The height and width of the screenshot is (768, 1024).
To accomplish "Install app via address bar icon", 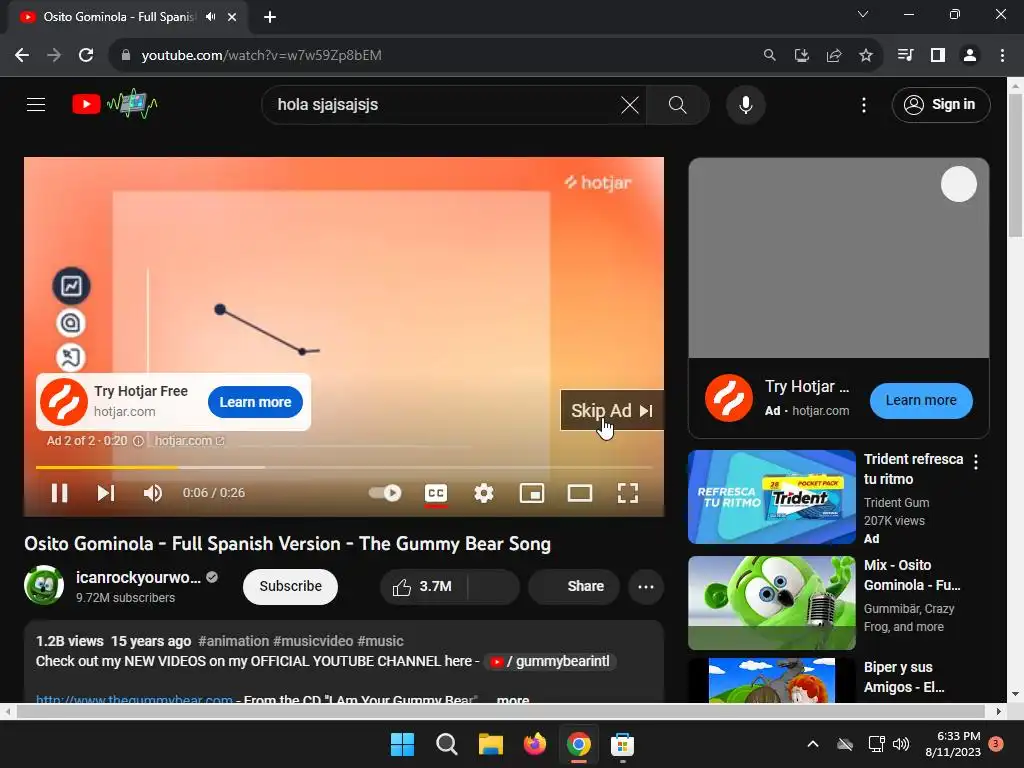I will coord(801,56).
